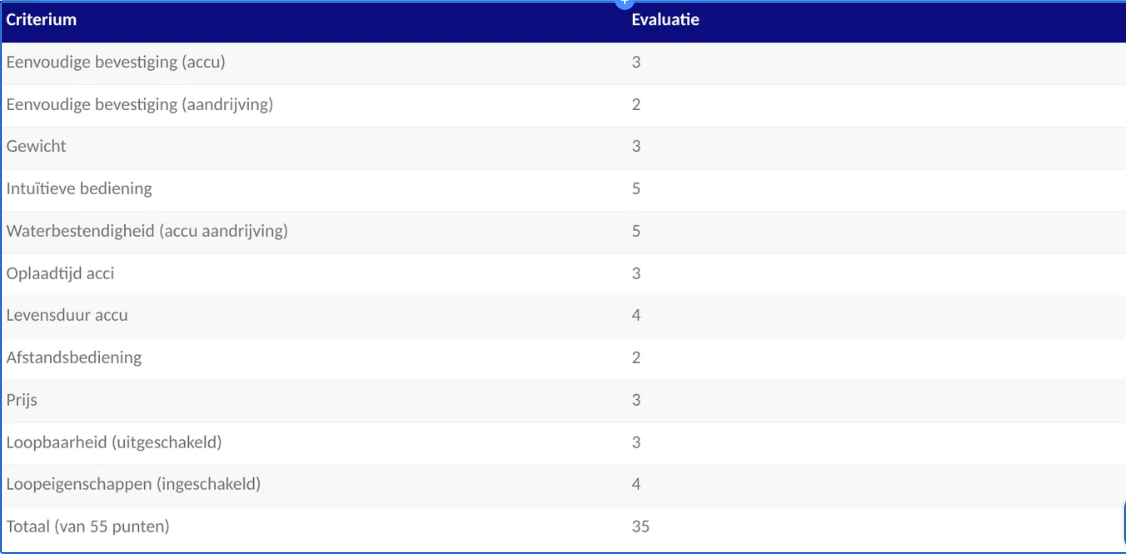Click the Loopbaarheid (uitgeschakeld) cell
Viewport: 1126px width, 559px height.
click(x=114, y=442)
